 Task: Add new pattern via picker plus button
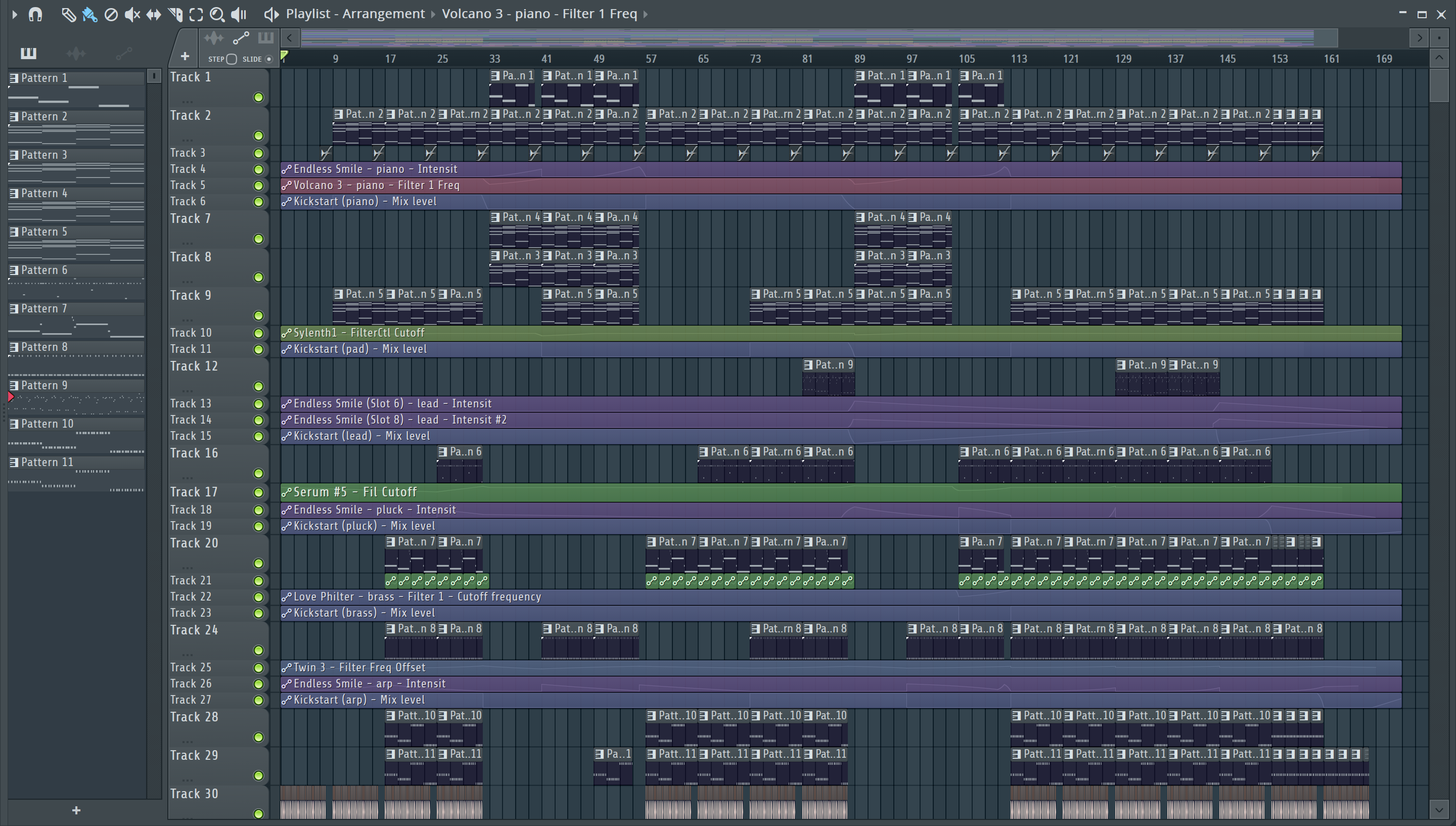click(x=76, y=810)
